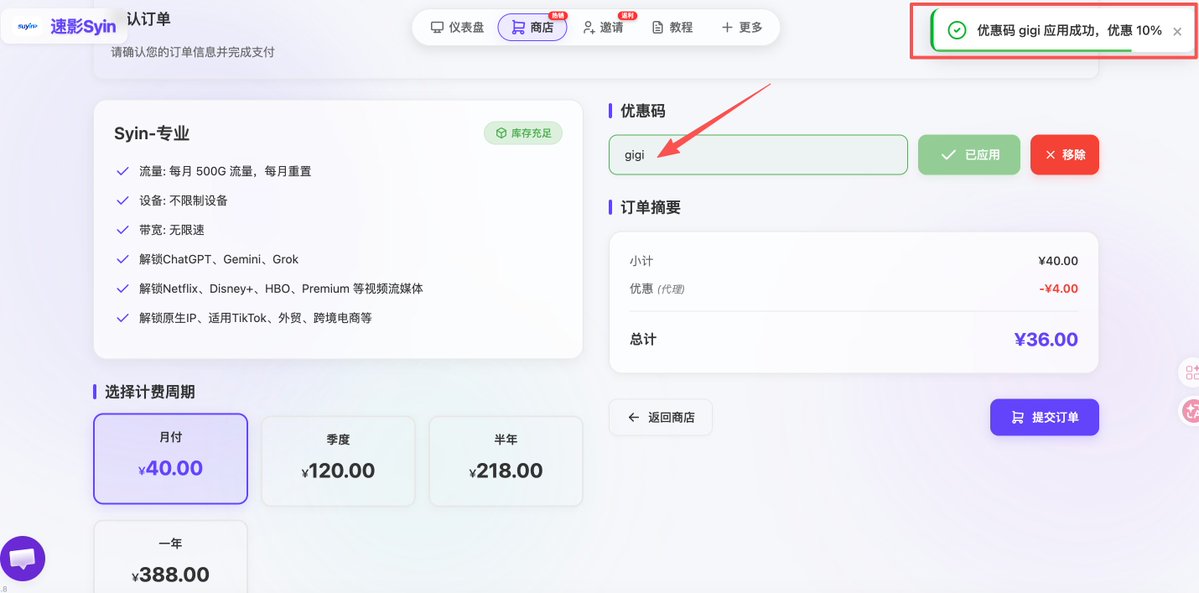1199x593 pixels.
Task: Click the 设备: 不限制设备 feature line
Action: (x=183, y=200)
